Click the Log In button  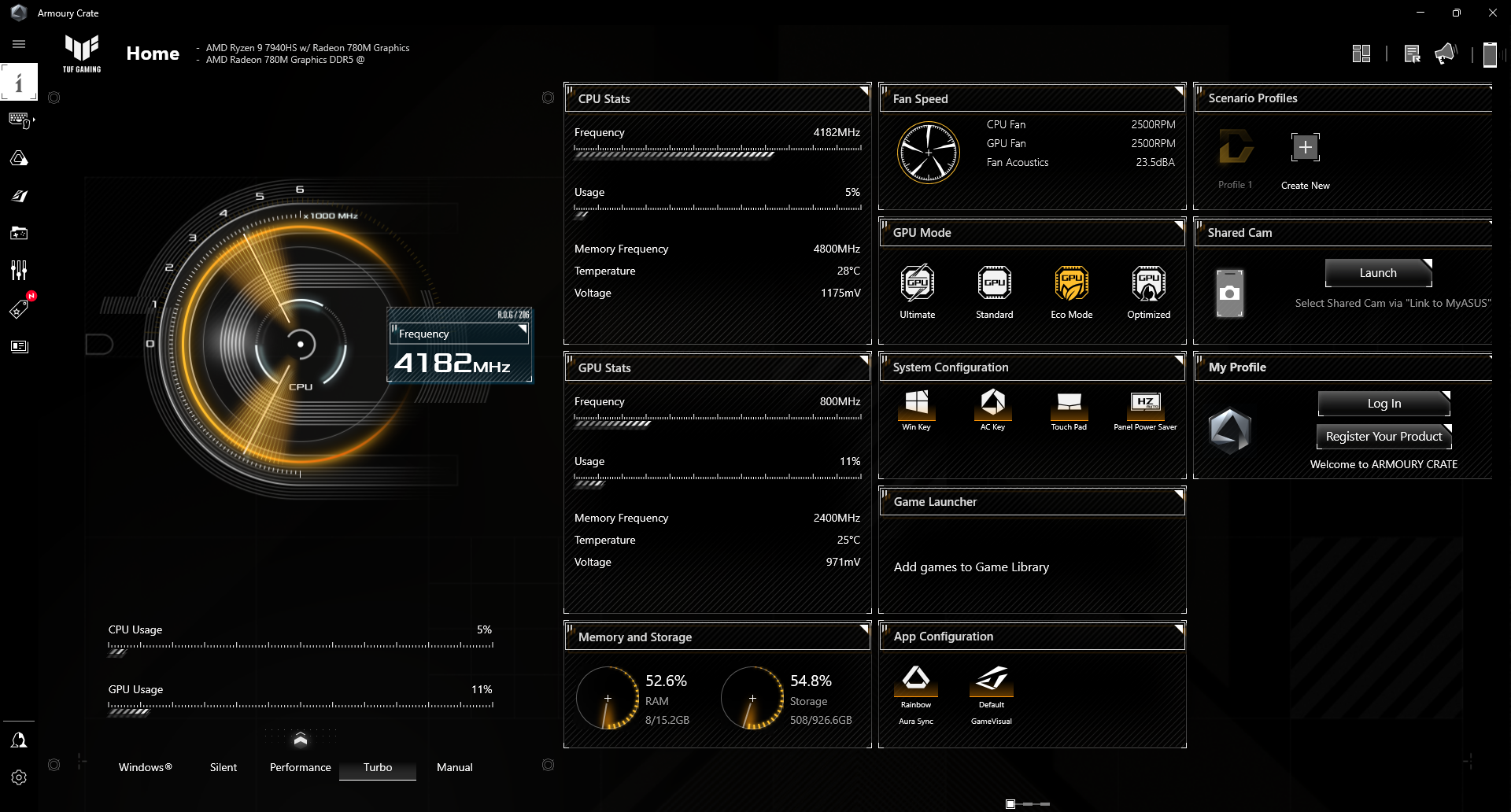1384,404
